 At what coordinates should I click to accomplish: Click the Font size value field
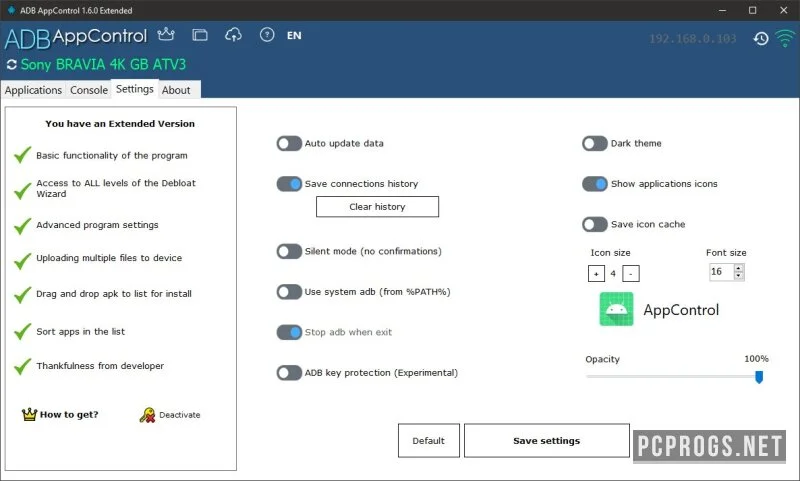(721, 272)
